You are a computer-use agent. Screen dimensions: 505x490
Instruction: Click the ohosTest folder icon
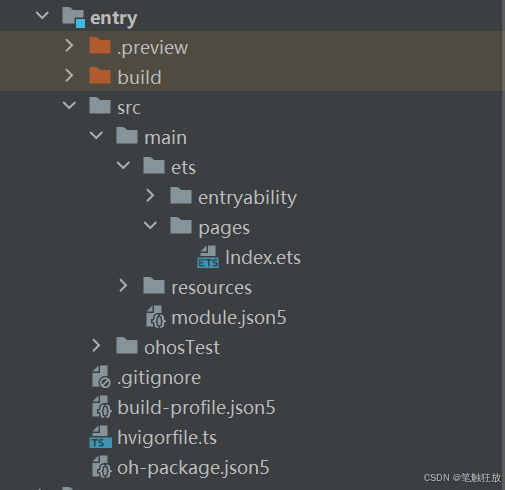127,346
